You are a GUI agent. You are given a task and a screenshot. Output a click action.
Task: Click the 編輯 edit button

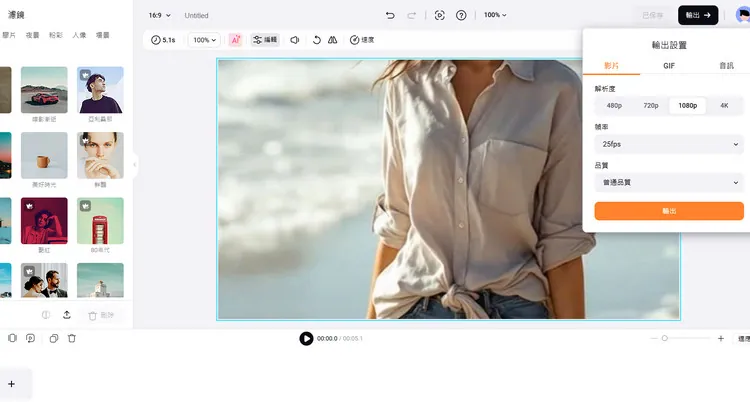(265, 40)
